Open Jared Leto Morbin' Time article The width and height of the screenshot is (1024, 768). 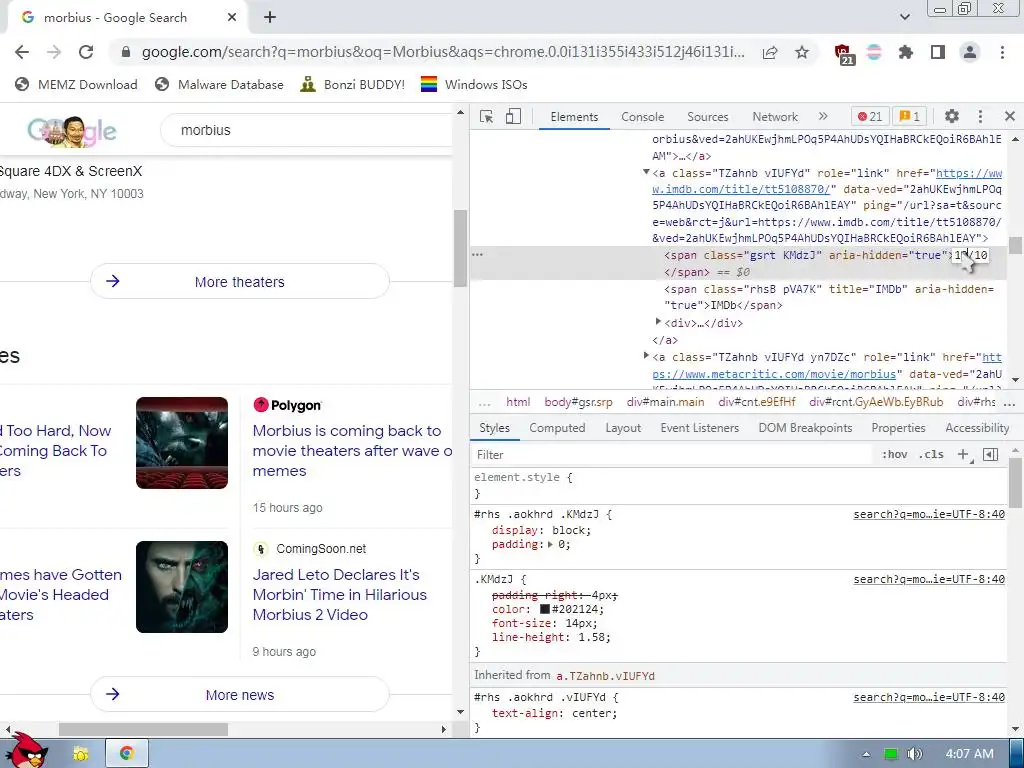340,594
